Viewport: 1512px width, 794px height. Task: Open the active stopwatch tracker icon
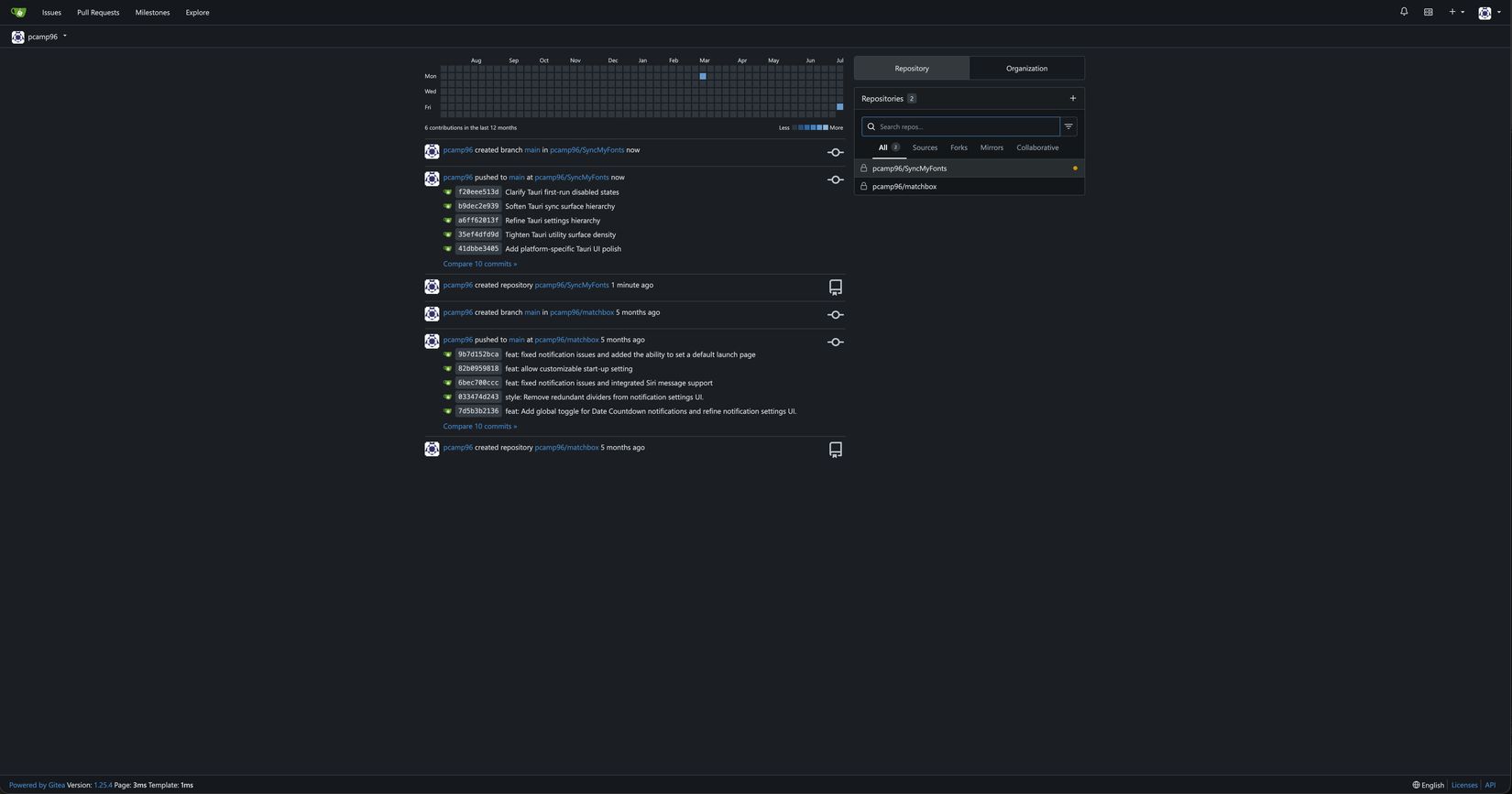(1428, 12)
